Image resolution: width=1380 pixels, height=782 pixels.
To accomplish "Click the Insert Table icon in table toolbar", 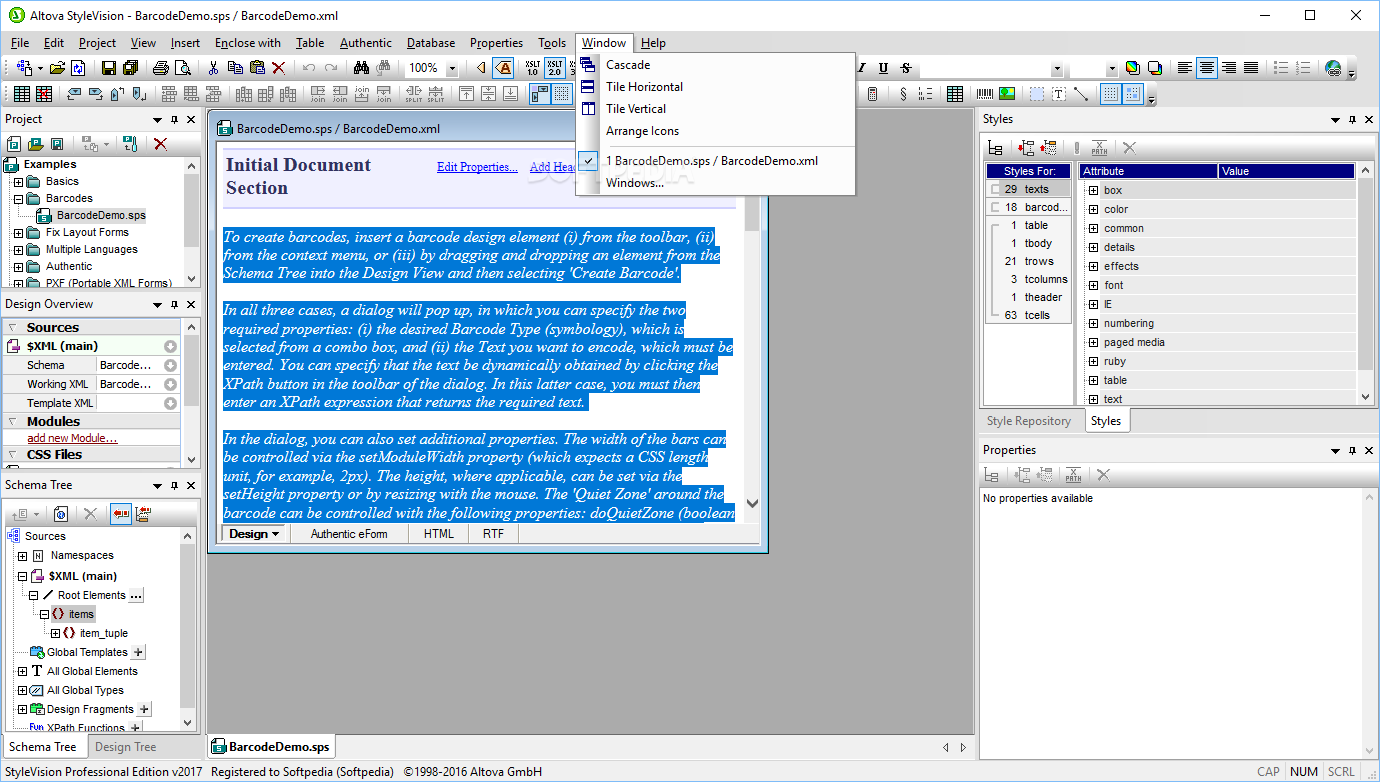I will tap(22, 94).
